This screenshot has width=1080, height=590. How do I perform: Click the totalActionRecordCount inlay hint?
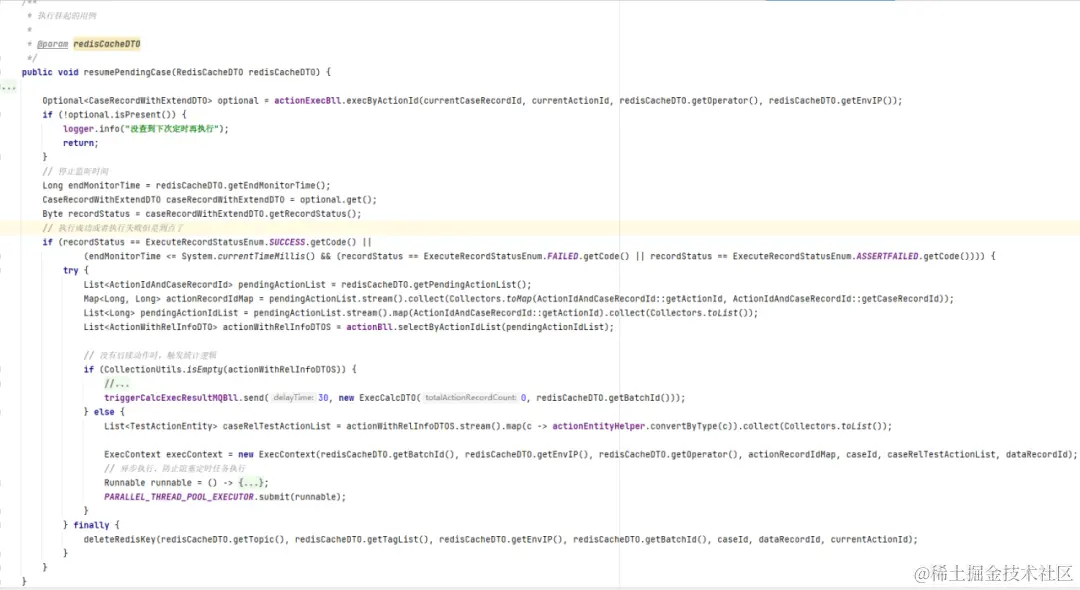[x=470, y=398]
